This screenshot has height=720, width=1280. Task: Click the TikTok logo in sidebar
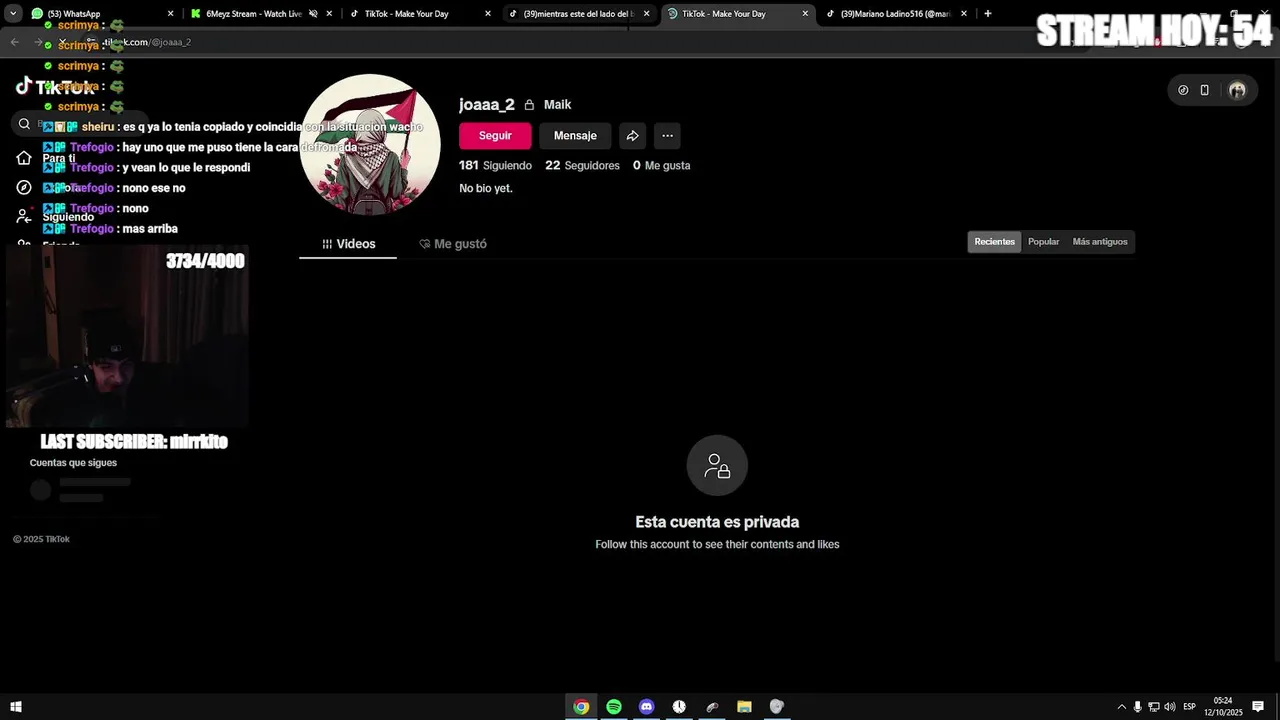(57, 87)
